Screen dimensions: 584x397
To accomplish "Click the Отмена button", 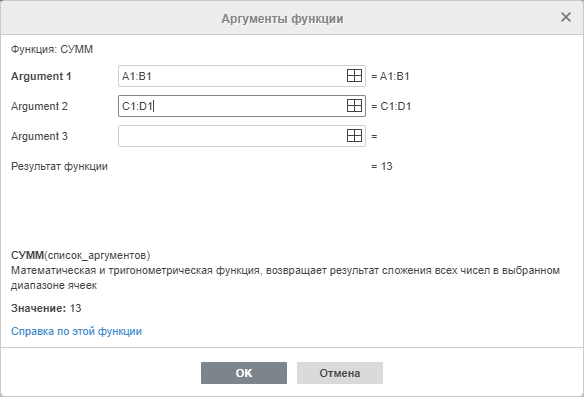I will [x=340, y=373].
